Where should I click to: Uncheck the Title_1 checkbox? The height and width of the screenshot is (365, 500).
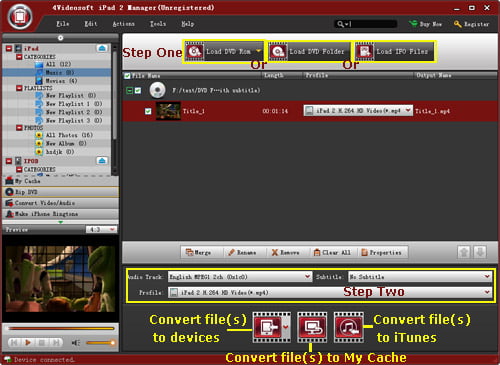[148, 111]
